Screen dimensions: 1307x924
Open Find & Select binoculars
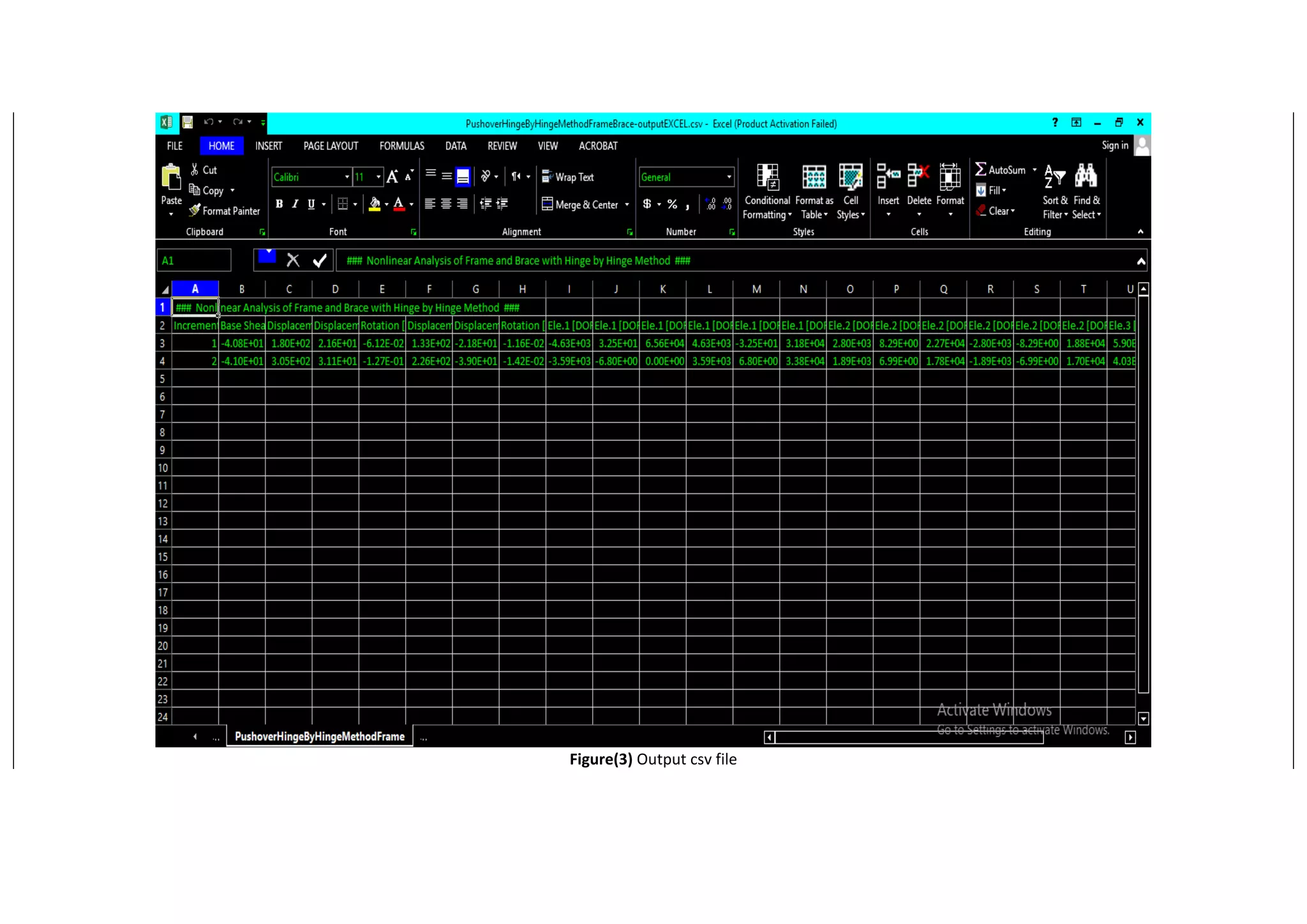[1086, 191]
